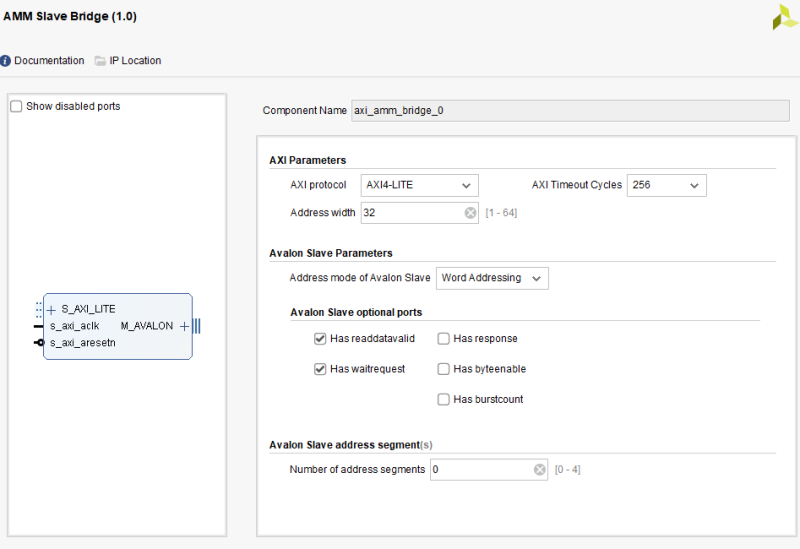The width and height of the screenshot is (800, 549).
Task: Click the Avalon Slave Parameters heading
Action: tap(331, 253)
